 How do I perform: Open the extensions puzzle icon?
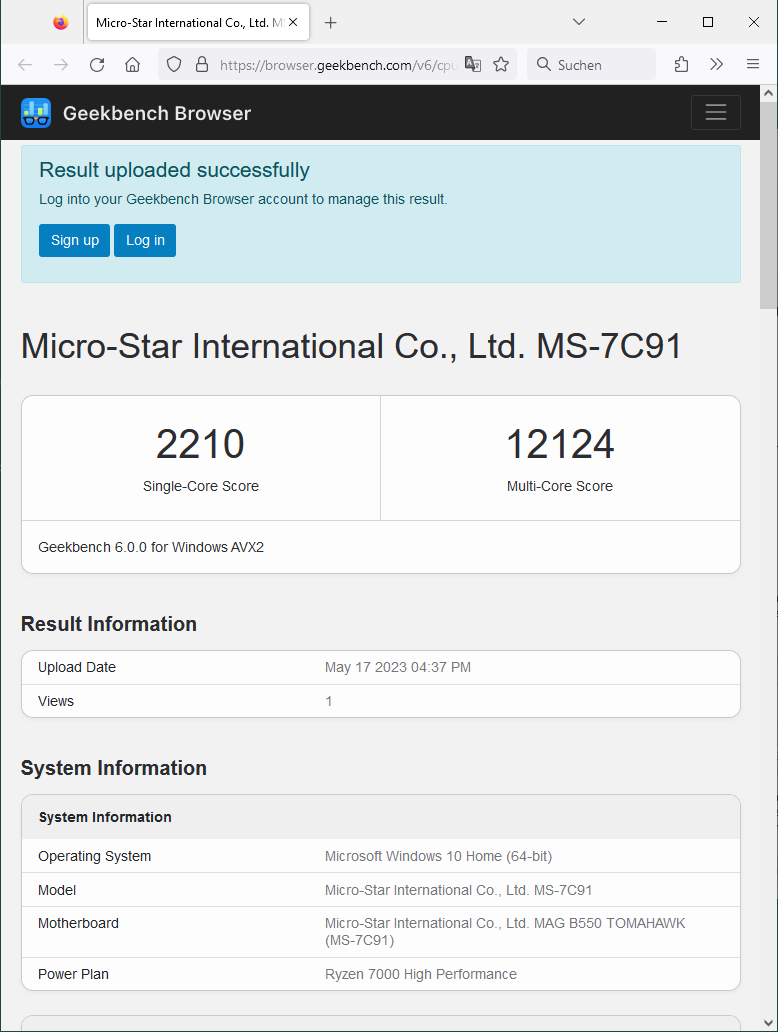681,64
